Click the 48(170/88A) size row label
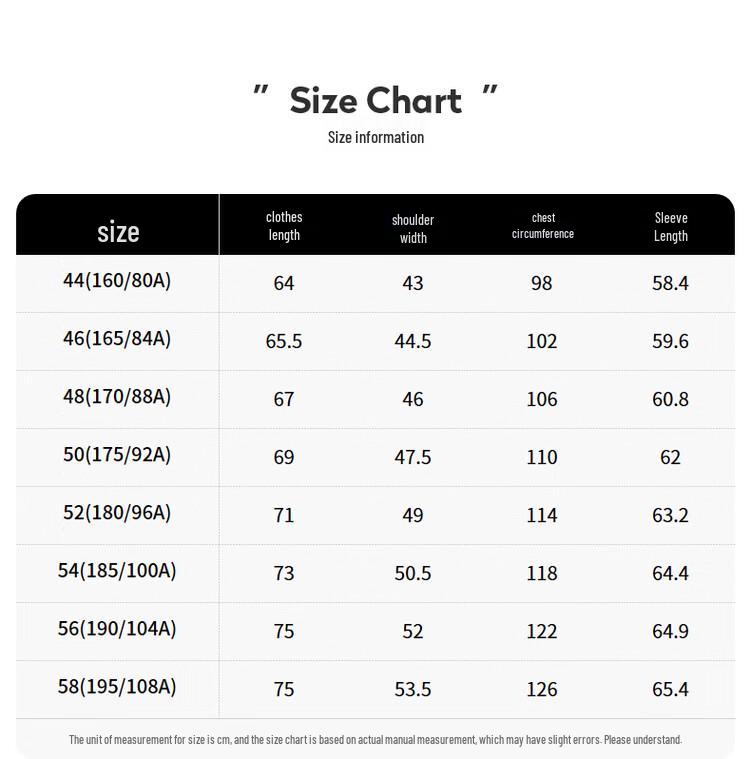Image resolution: width=750 pixels, height=759 pixels. pos(117,397)
